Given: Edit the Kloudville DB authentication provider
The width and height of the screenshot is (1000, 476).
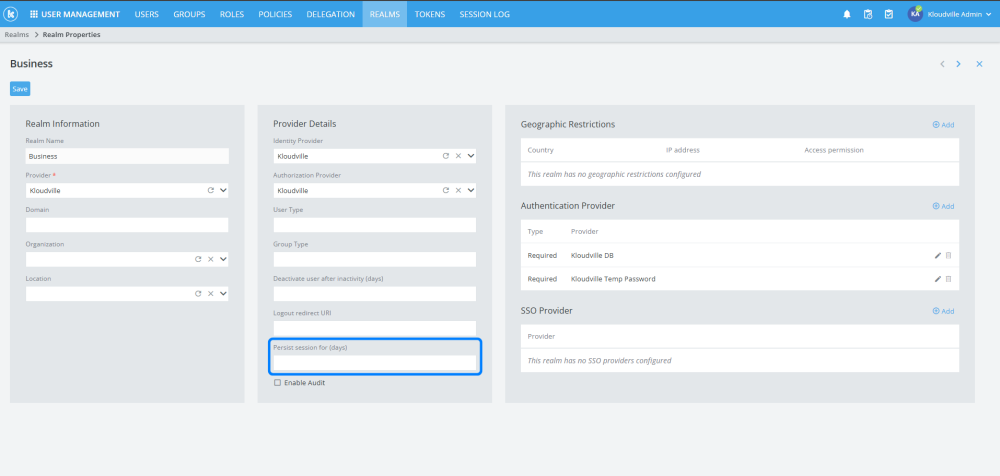Looking at the screenshot, I should click(x=938, y=255).
